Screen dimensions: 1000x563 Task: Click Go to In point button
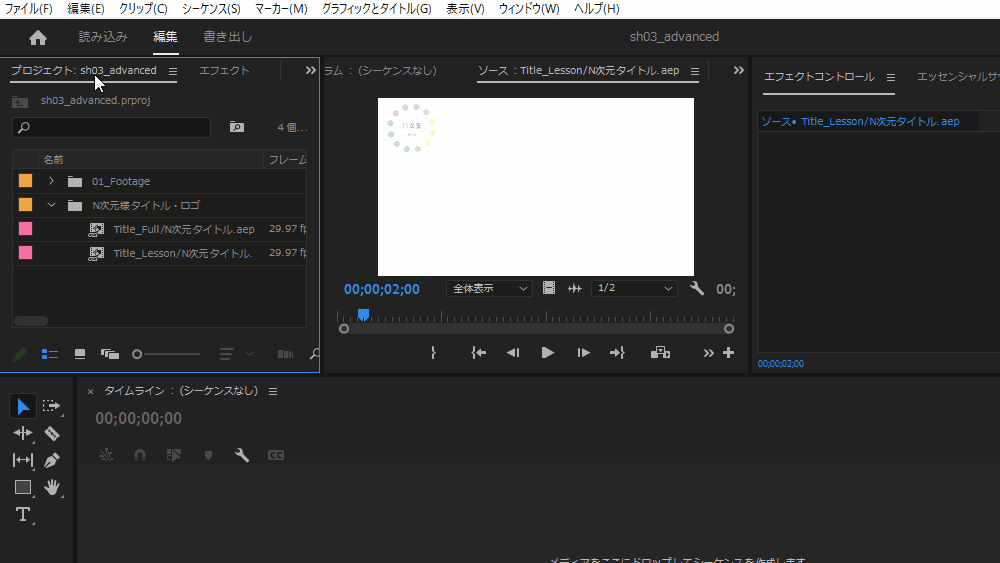coord(478,353)
